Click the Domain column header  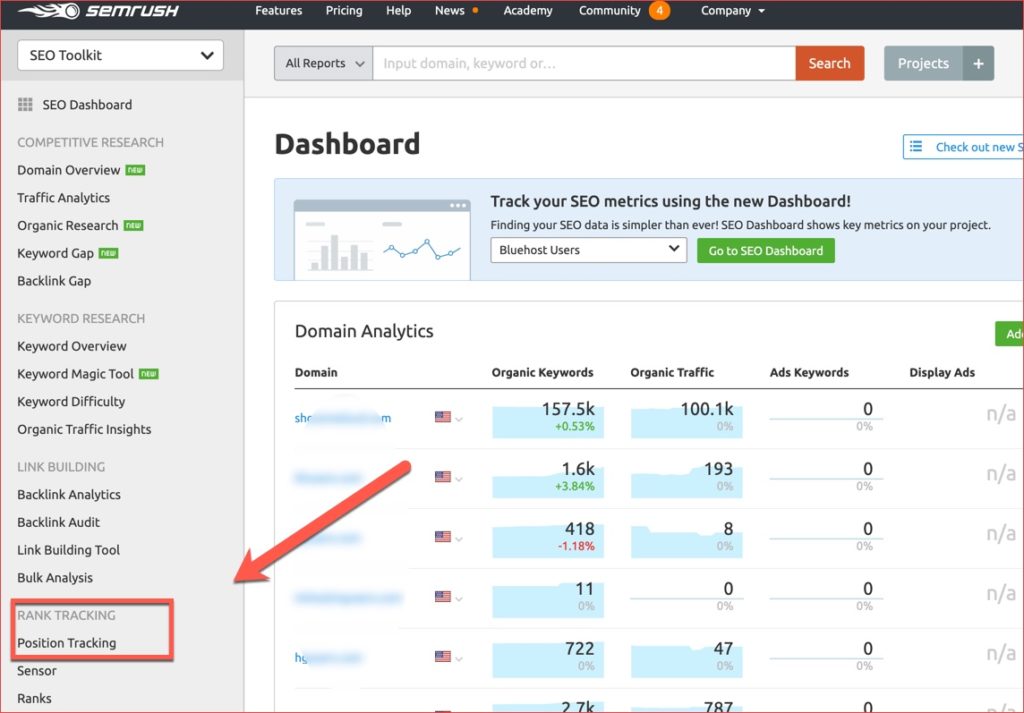click(x=316, y=372)
